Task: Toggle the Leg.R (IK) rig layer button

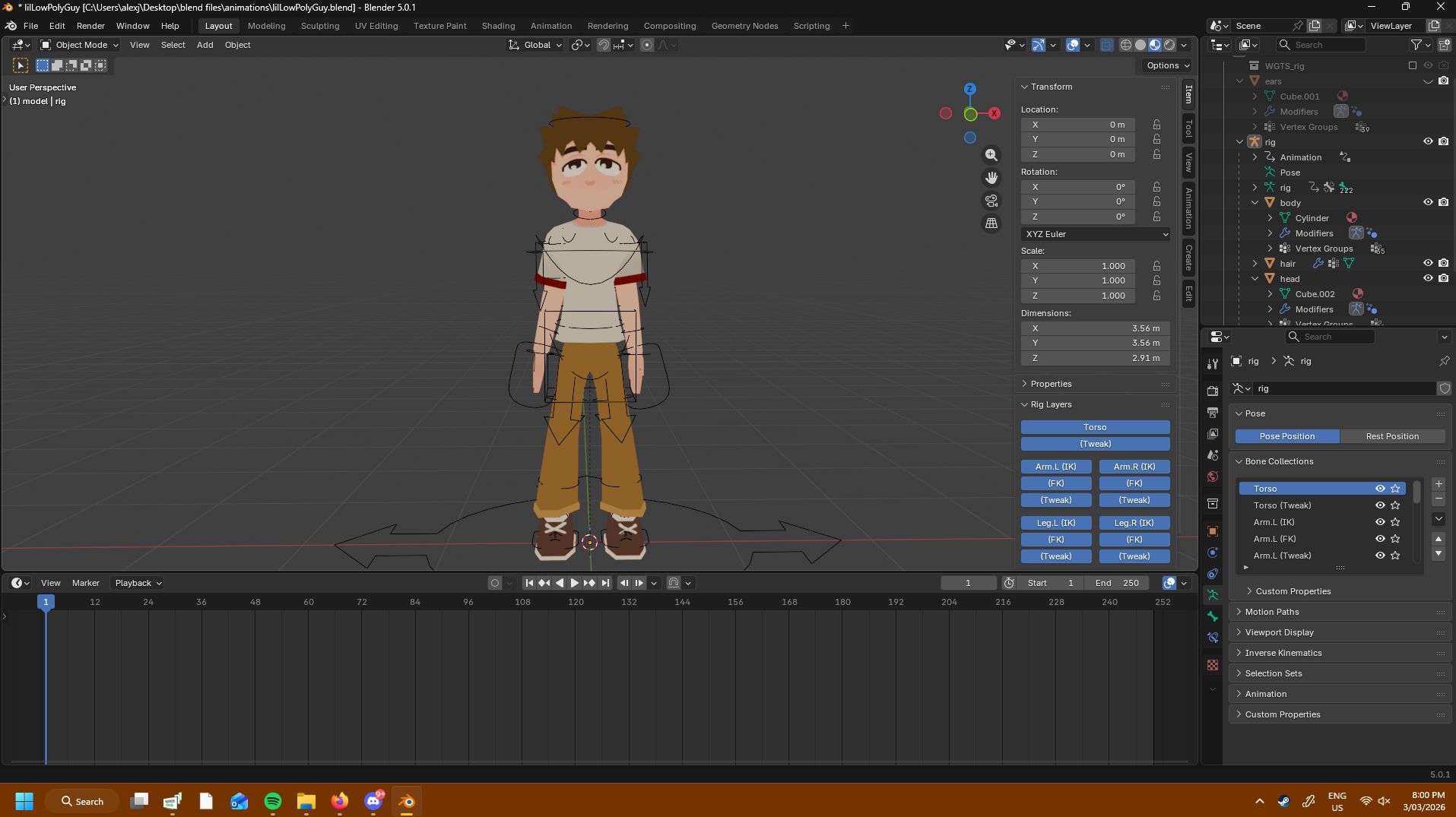Action: pos(1134,523)
